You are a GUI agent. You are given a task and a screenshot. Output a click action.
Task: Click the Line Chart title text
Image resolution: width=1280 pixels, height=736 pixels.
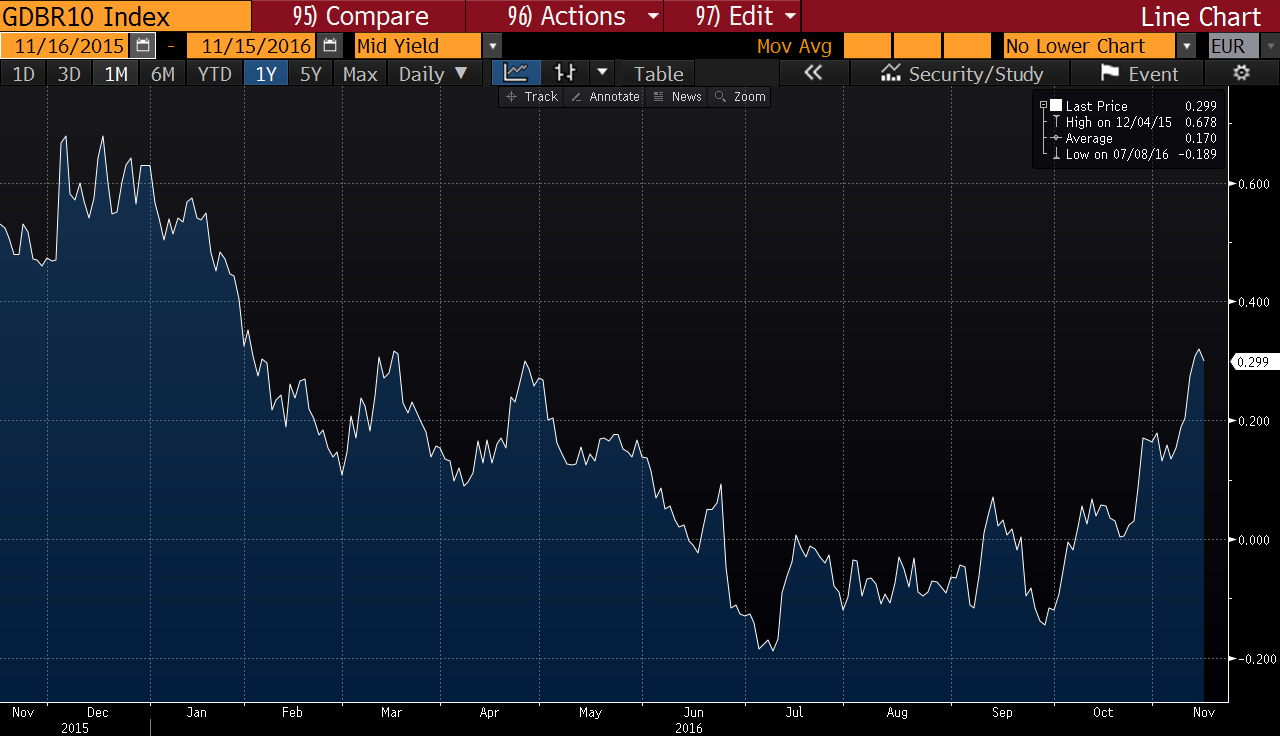tap(1201, 17)
